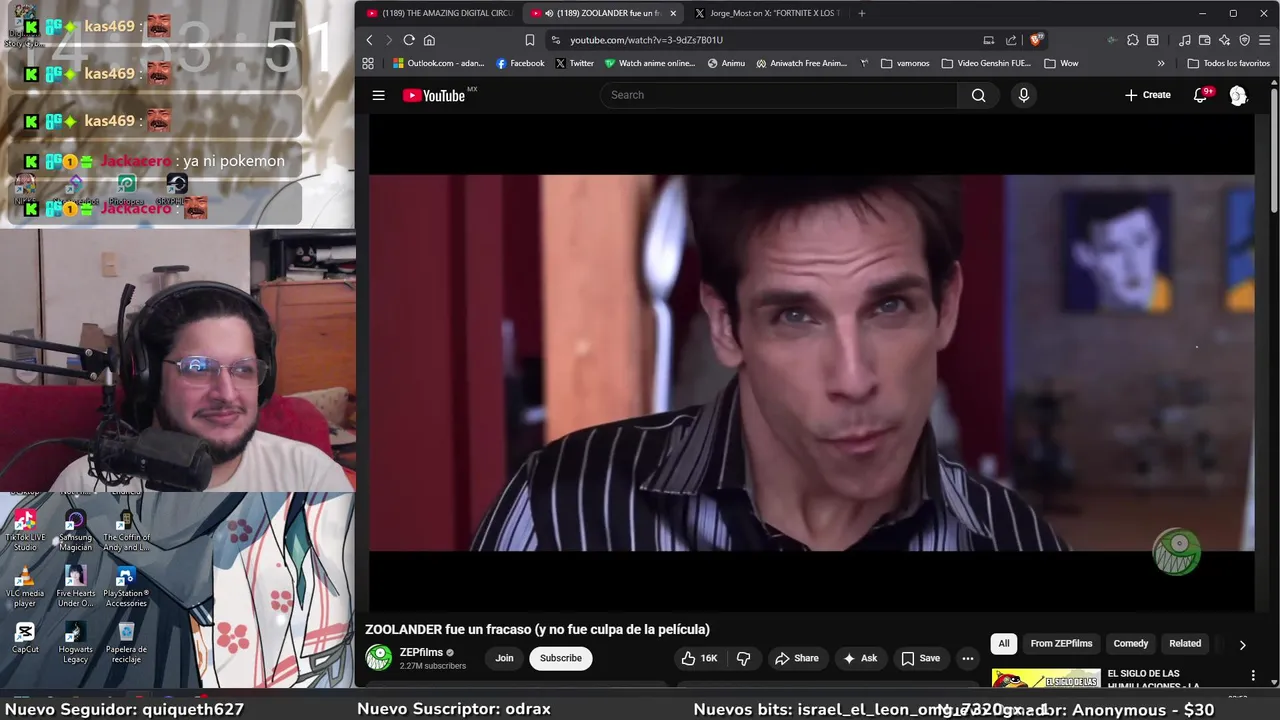Open options menu for El Siglo de las video
This screenshot has height=720, width=1280.
(1253, 676)
